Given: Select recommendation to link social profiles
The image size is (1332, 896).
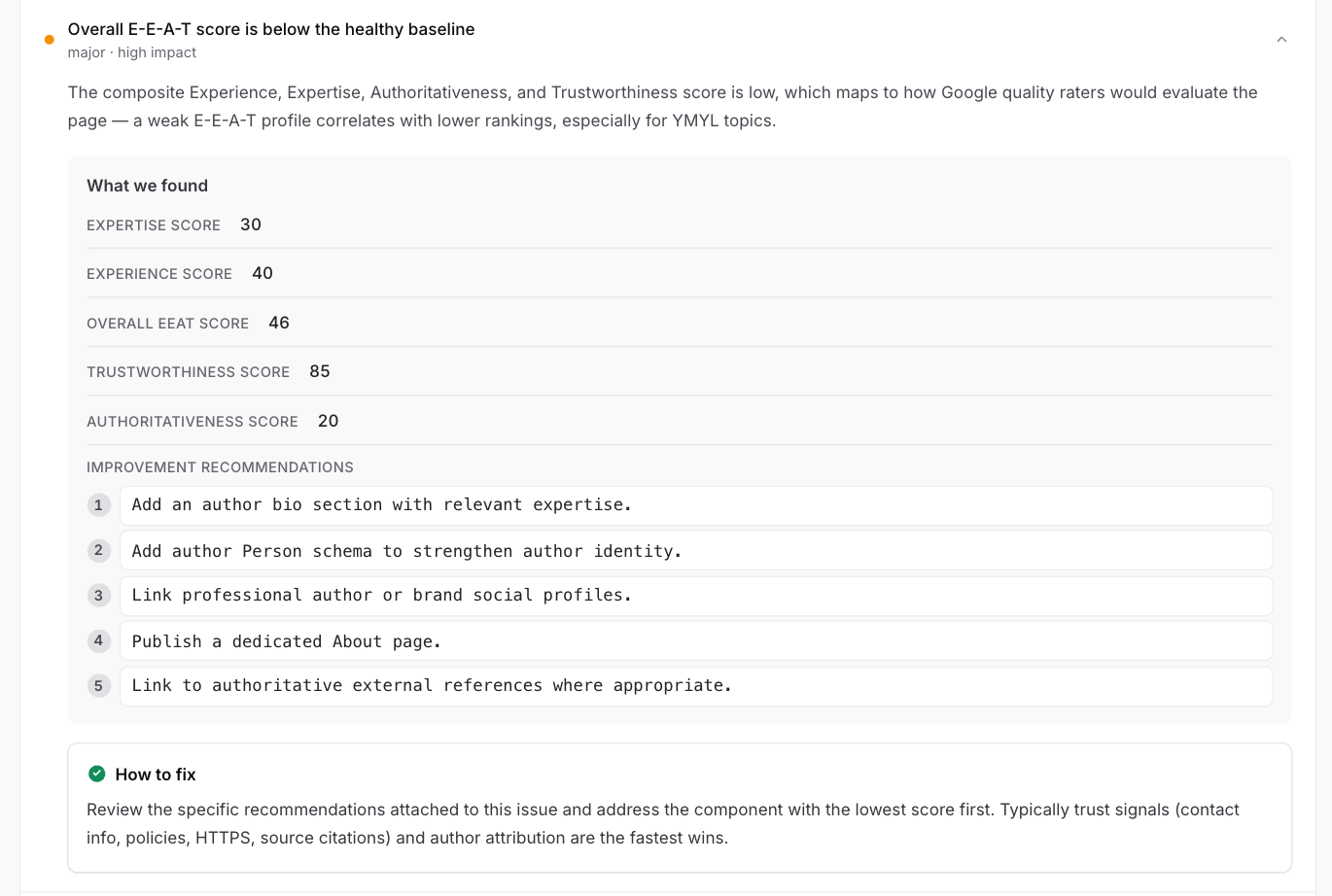Looking at the screenshot, I should click(696, 596).
